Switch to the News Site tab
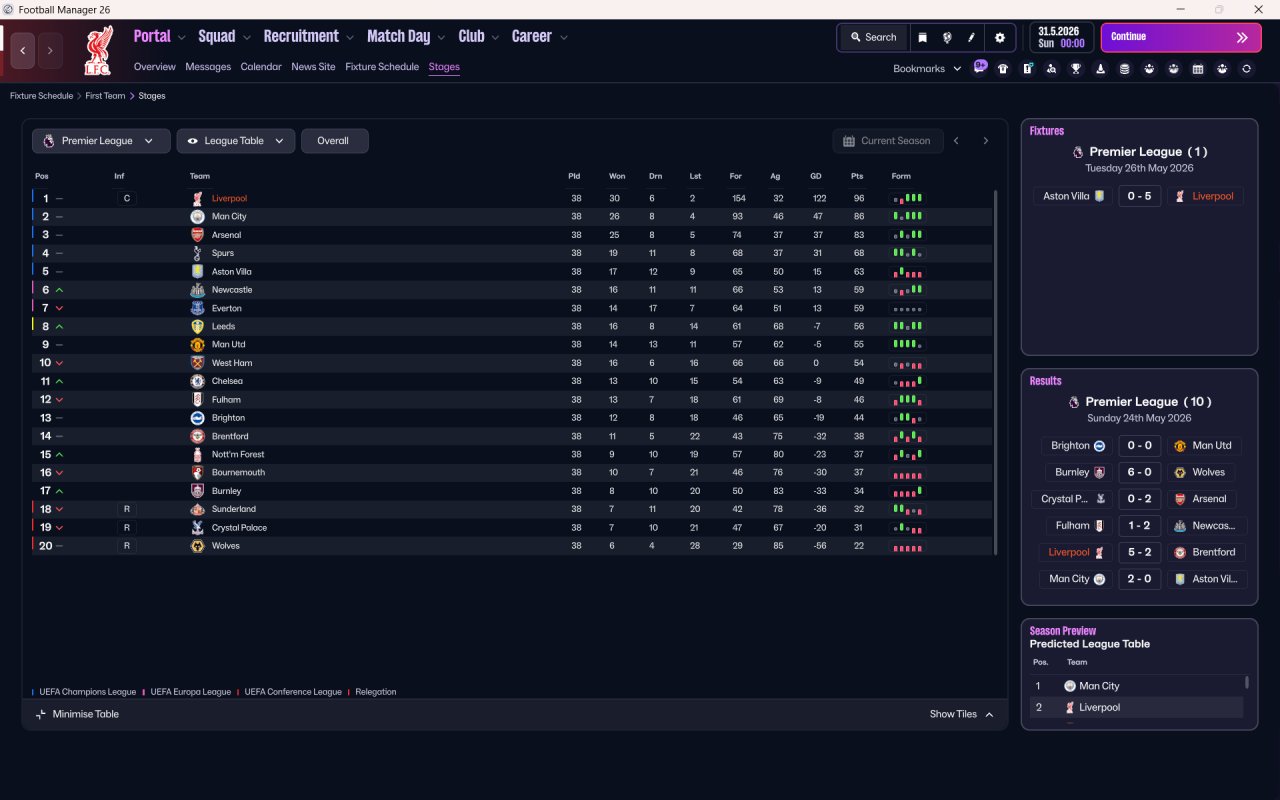The width and height of the screenshot is (1280, 800). click(313, 67)
